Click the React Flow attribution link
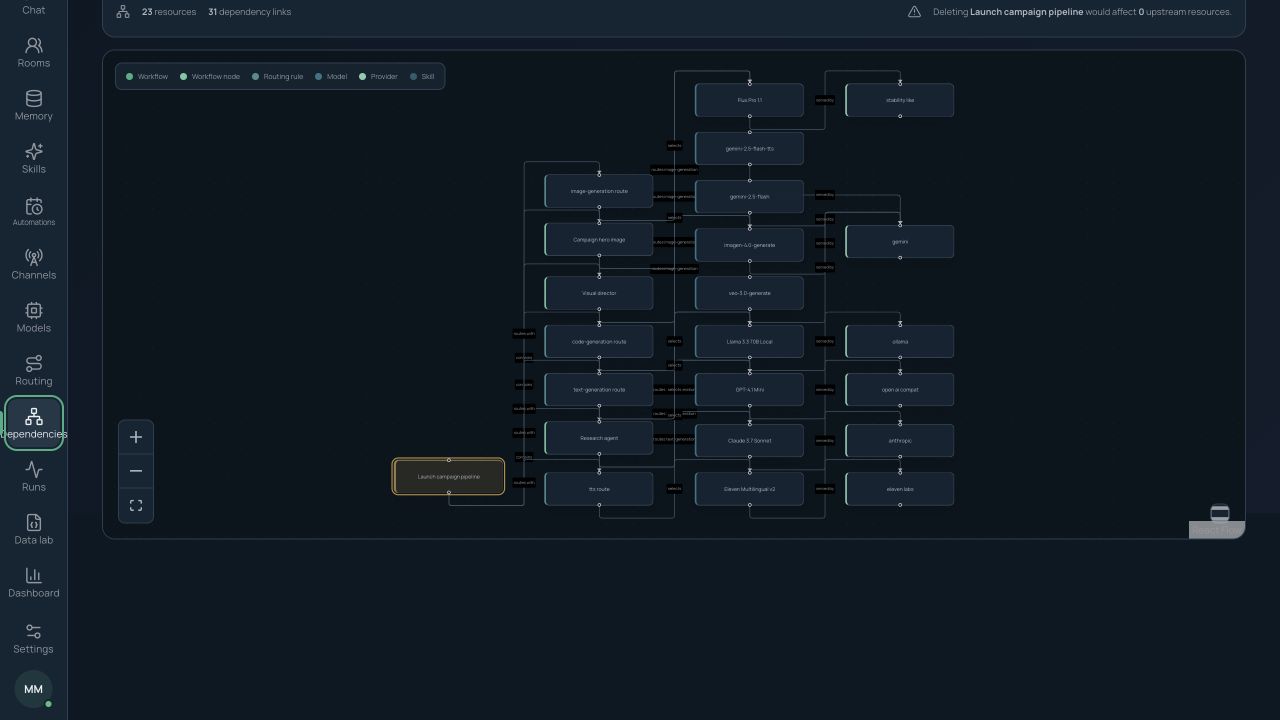 point(1215,531)
